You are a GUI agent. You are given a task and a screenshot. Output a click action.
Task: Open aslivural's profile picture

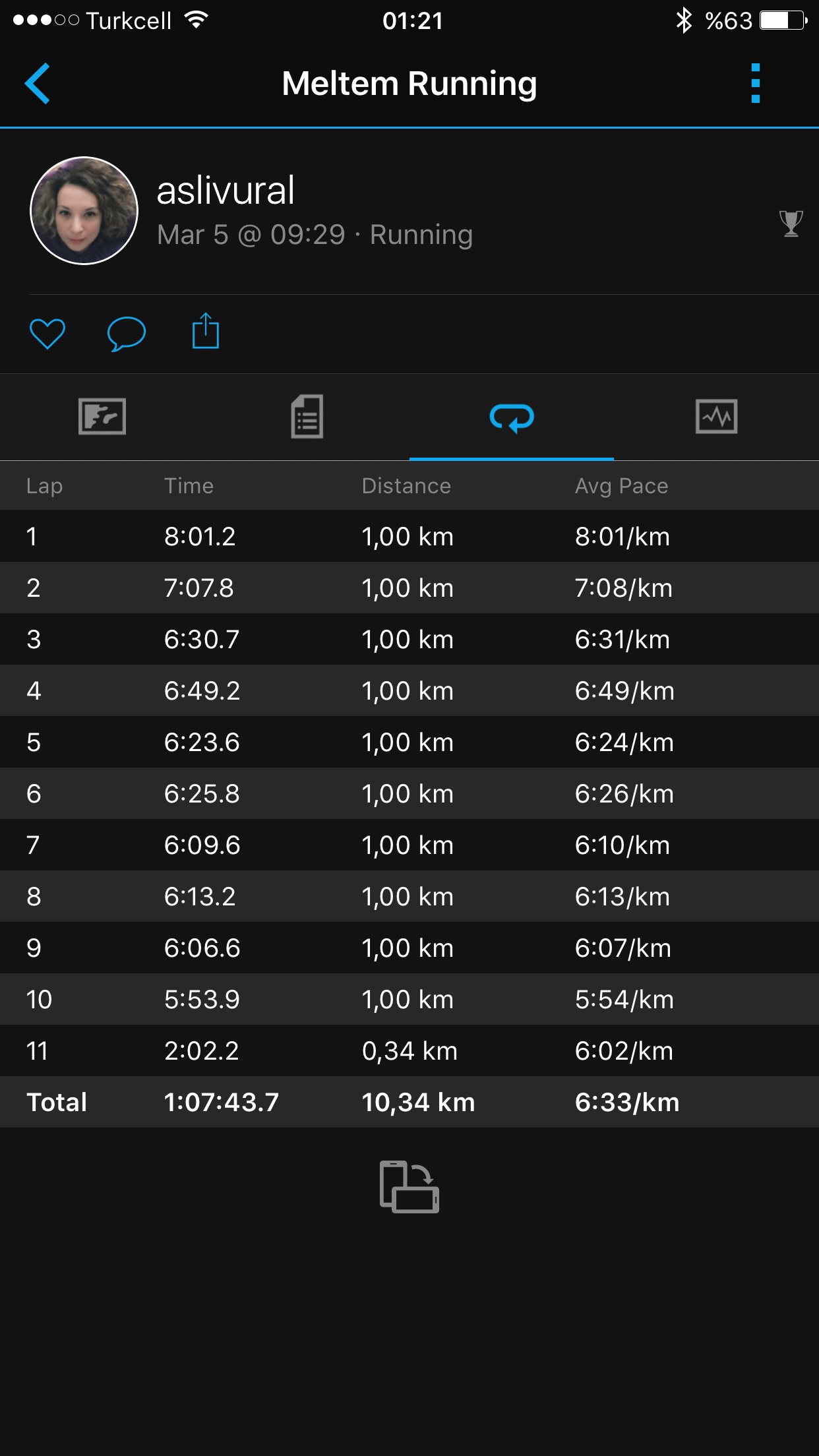point(84,211)
